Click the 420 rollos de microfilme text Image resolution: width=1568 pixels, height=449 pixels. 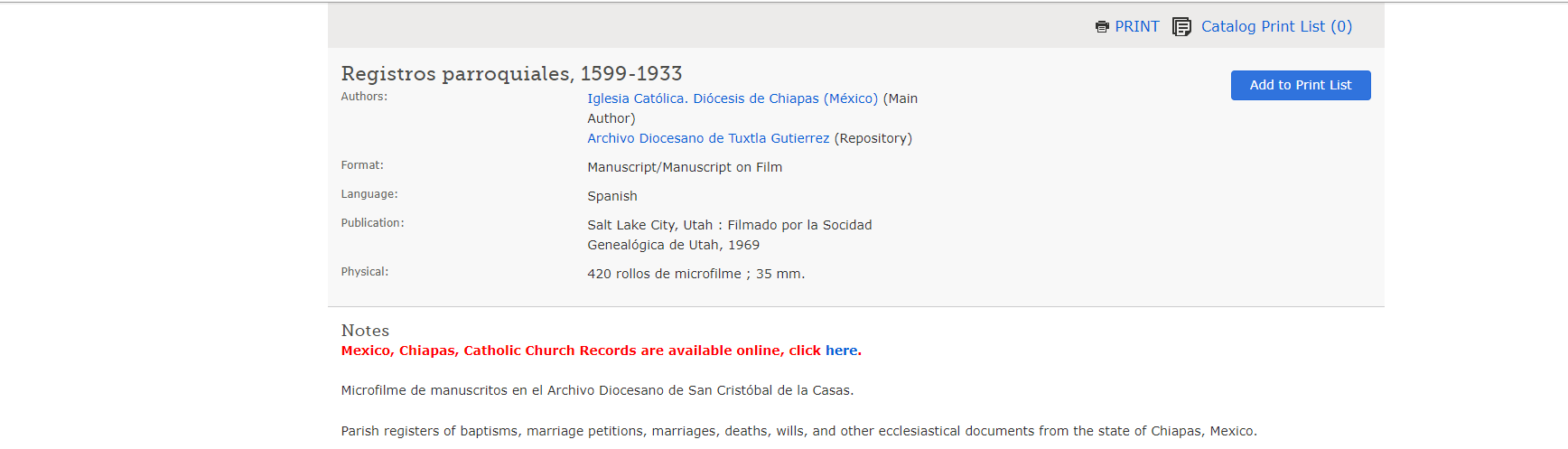[x=695, y=274]
